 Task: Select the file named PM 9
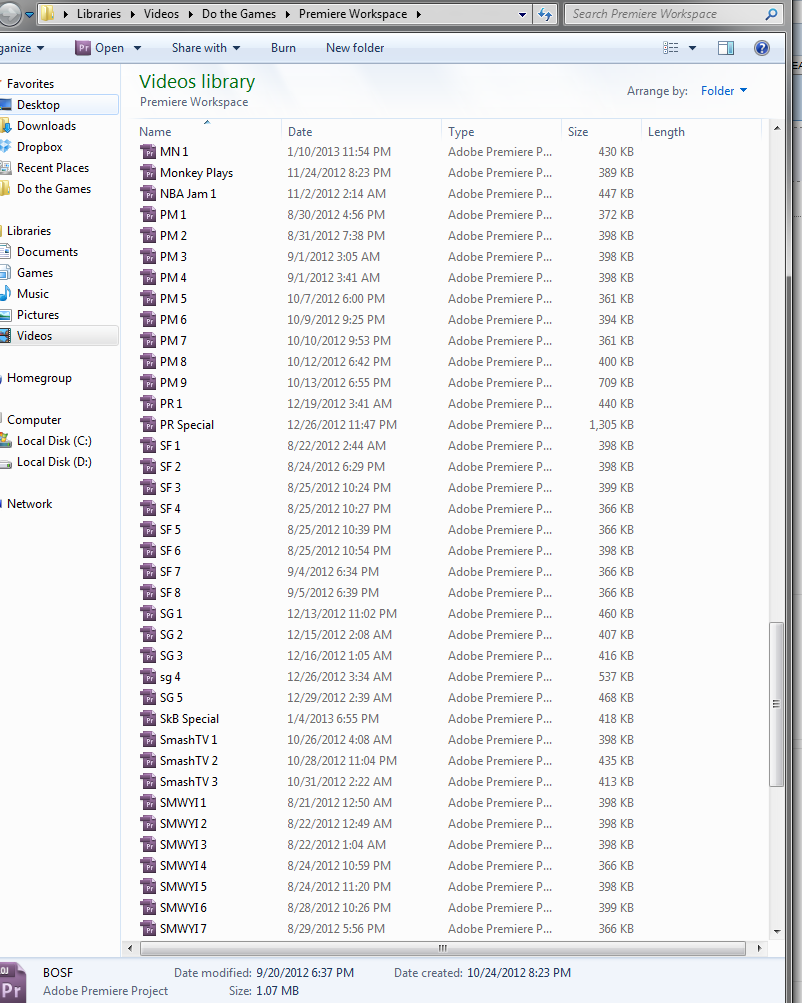pyautogui.click(x=173, y=383)
